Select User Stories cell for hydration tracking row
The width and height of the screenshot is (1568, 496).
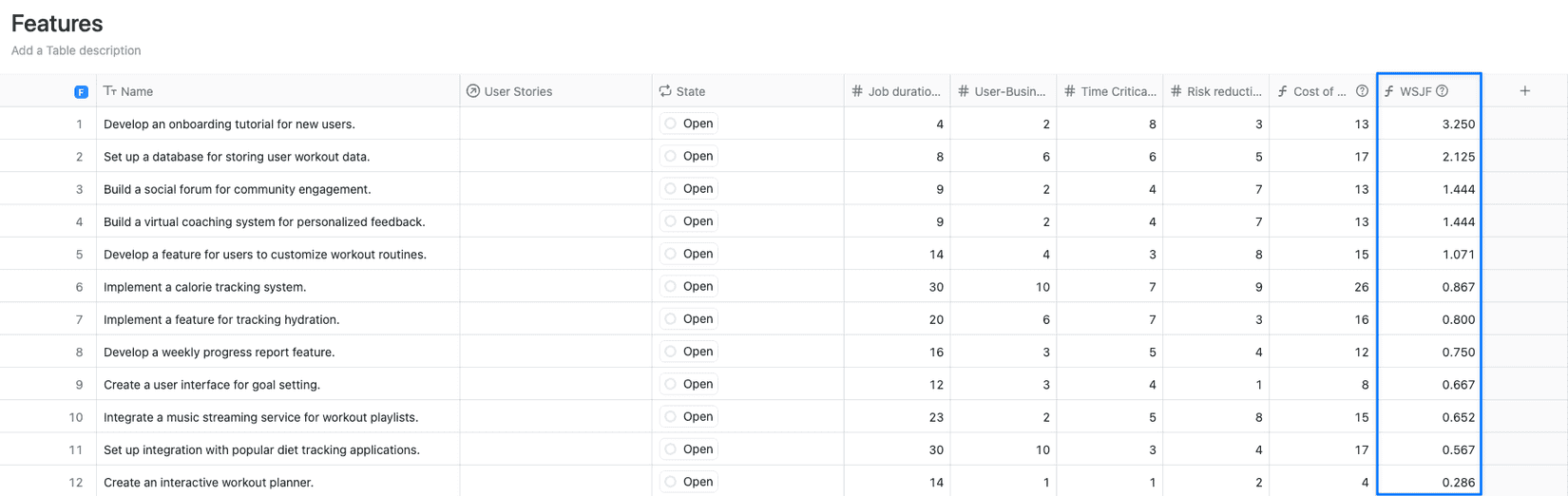[556, 319]
